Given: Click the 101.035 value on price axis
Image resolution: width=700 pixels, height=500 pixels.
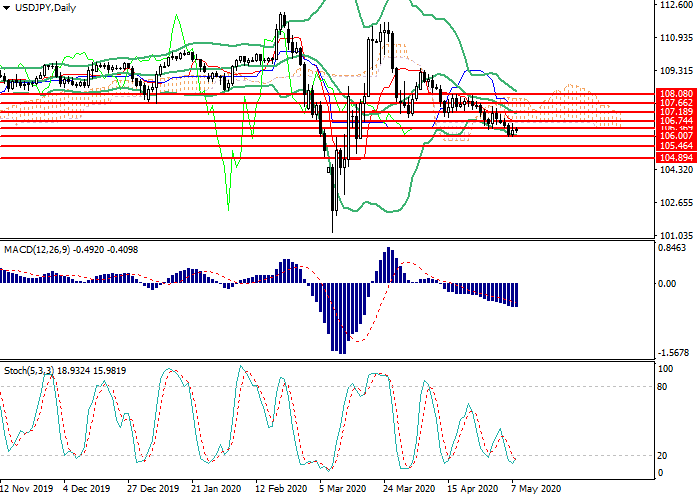Looking at the screenshot, I should coord(677,235).
